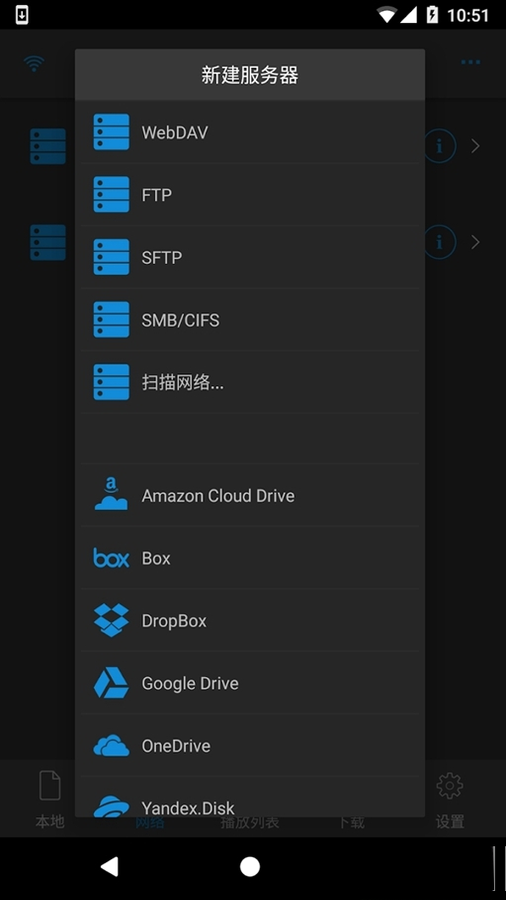Open the second server icon behind the dialog
The image size is (506, 900).
point(48,242)
